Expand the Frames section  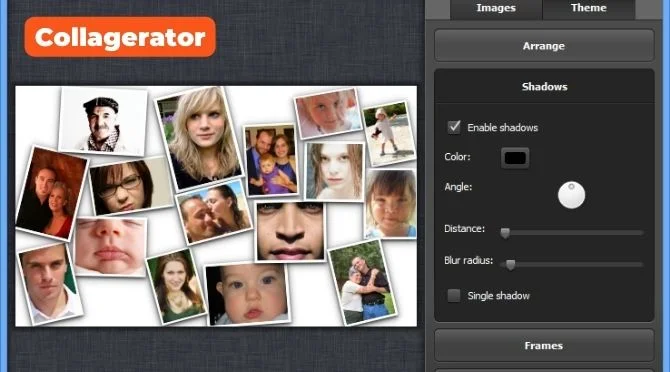[x=544, y=346]
